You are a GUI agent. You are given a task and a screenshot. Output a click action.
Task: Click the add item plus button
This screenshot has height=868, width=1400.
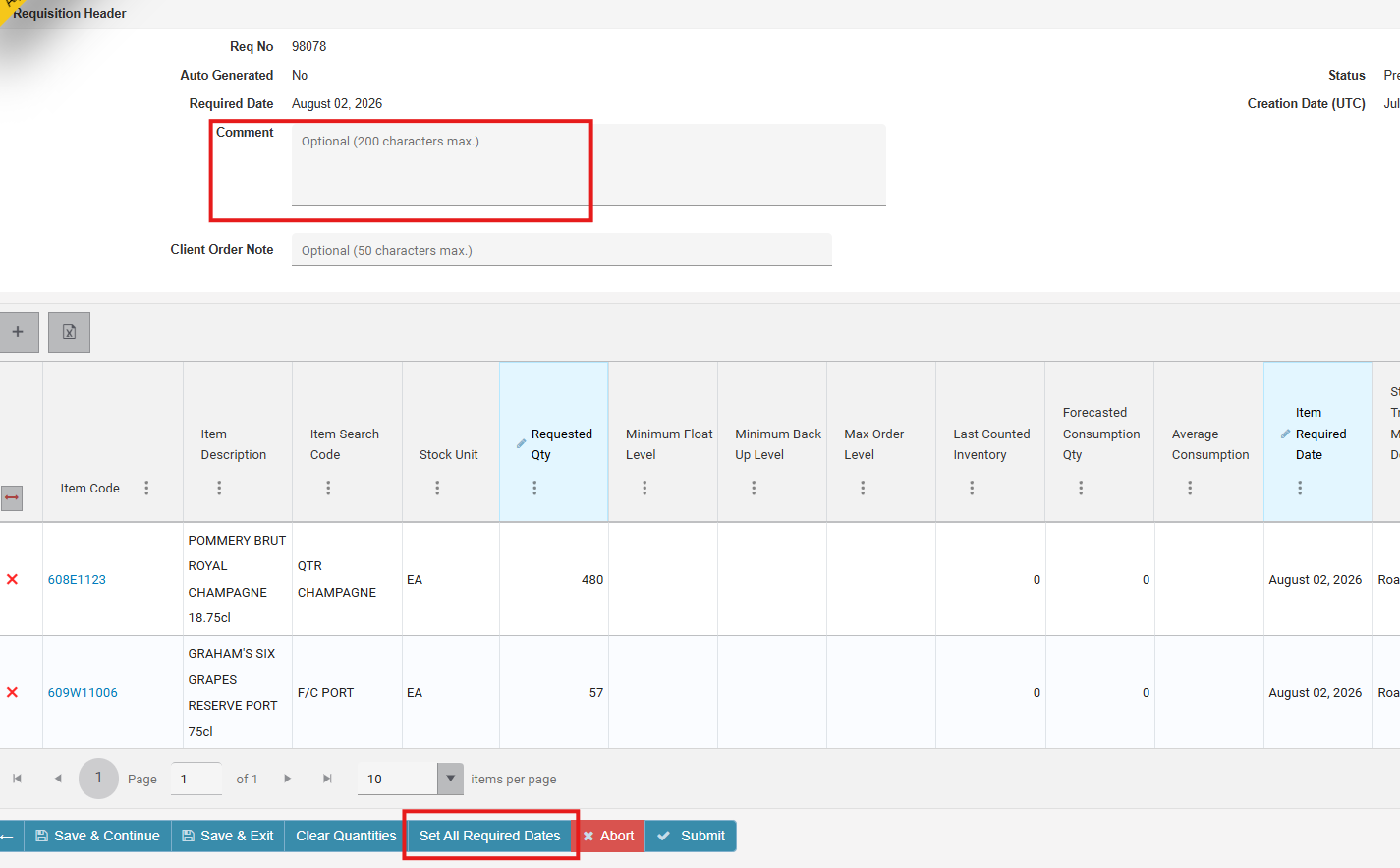[x=18, y=332]
